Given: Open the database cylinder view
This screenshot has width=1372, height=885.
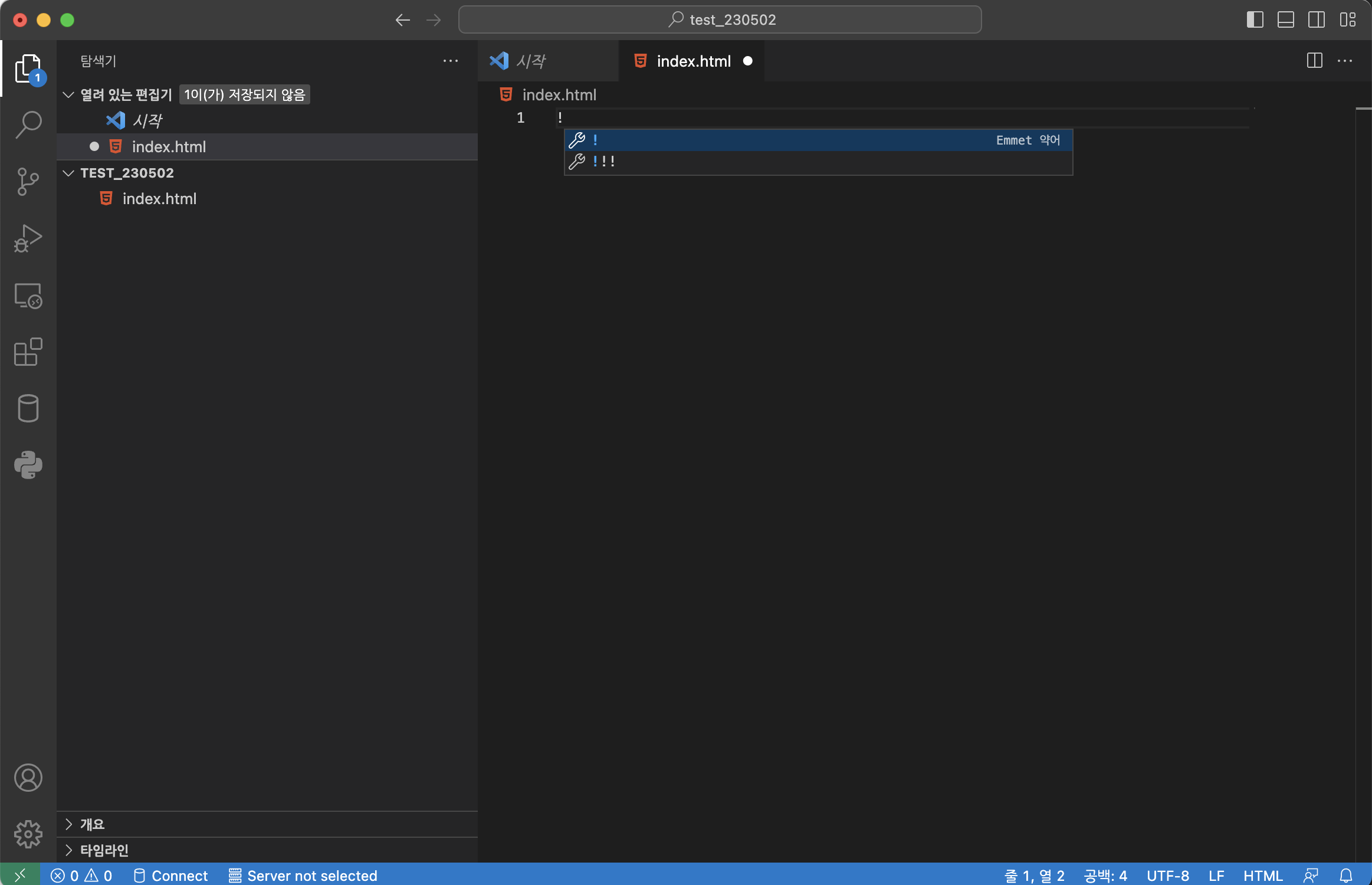Looking at the screenshot, I should tap(28, 408).
